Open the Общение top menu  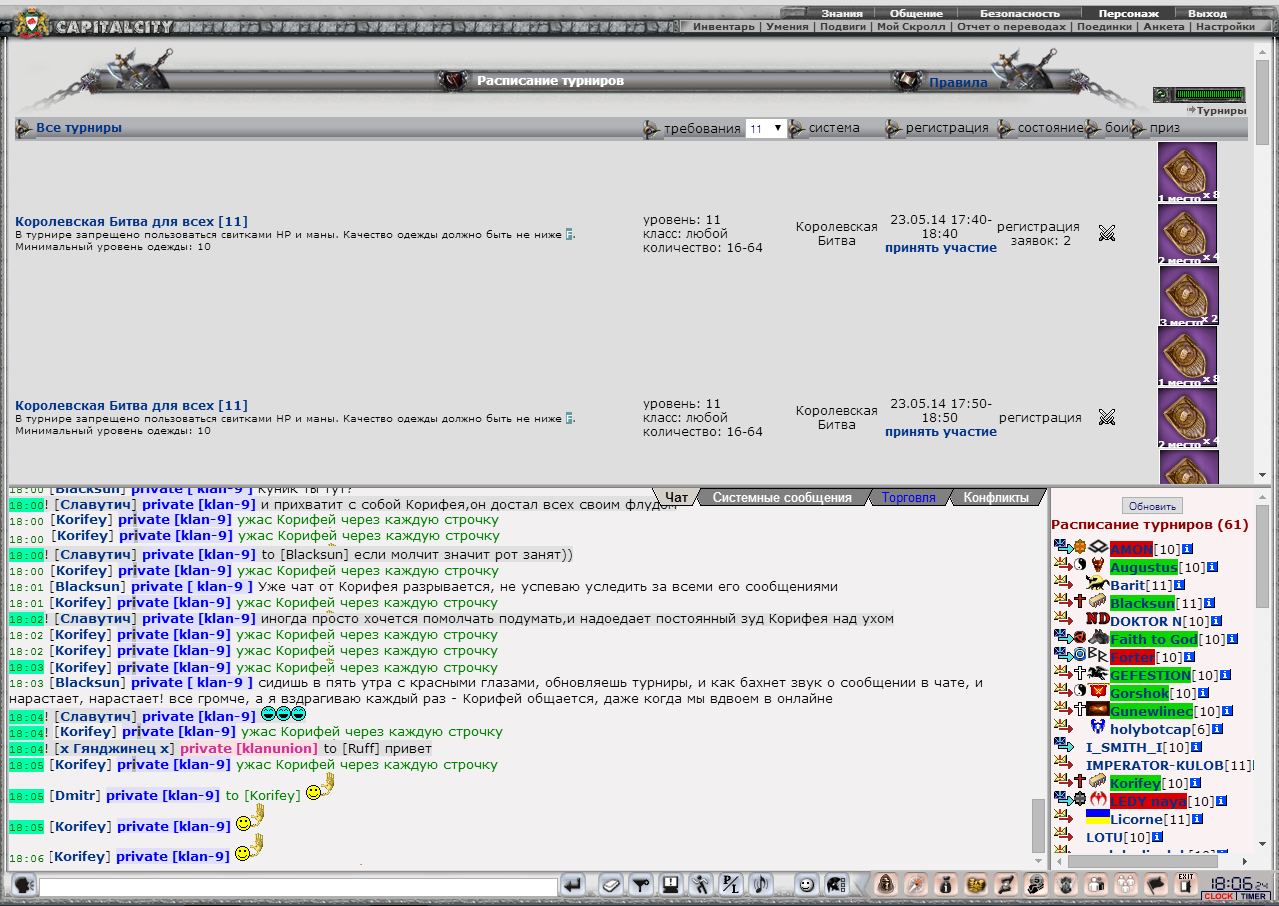916,14
